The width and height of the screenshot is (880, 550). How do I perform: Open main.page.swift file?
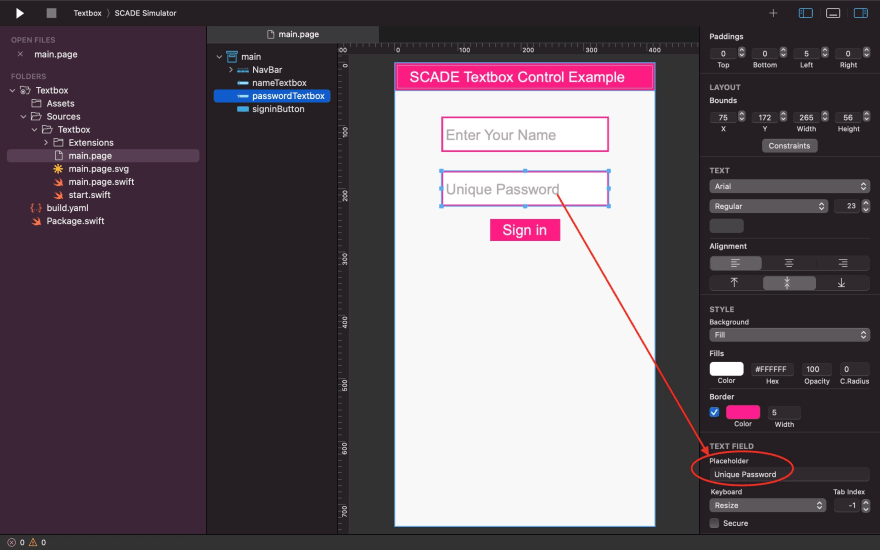[x=101, y=182]
